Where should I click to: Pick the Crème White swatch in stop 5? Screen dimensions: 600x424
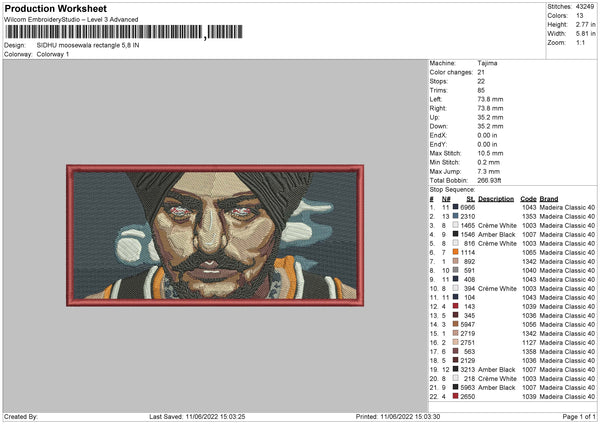click(455, 243)
